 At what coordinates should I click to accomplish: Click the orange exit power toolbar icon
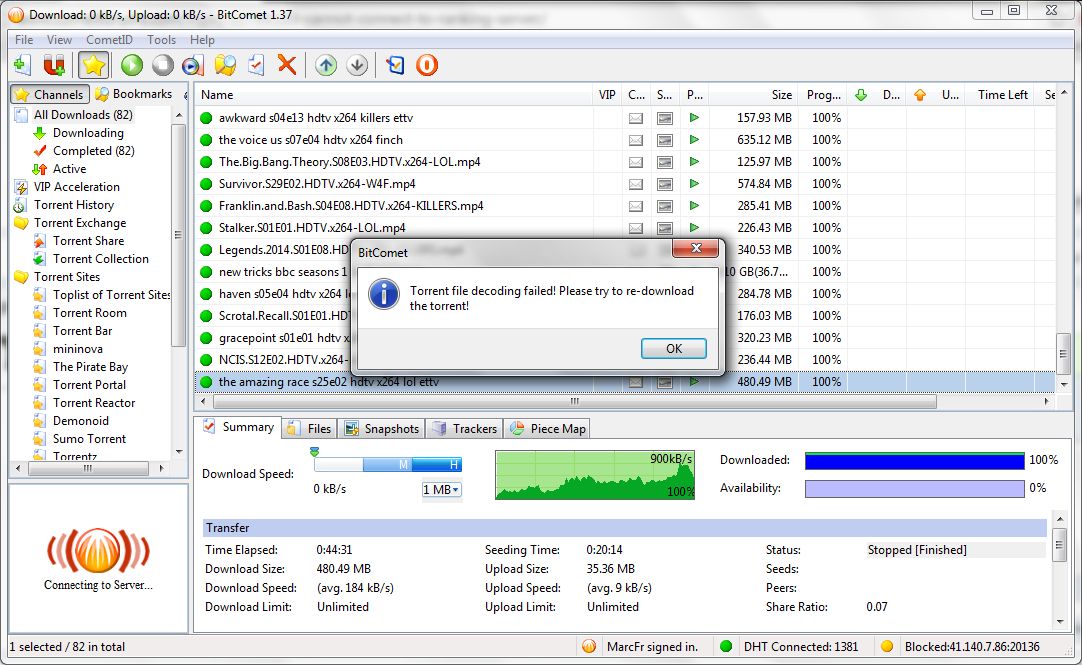[x=427, y=65]
